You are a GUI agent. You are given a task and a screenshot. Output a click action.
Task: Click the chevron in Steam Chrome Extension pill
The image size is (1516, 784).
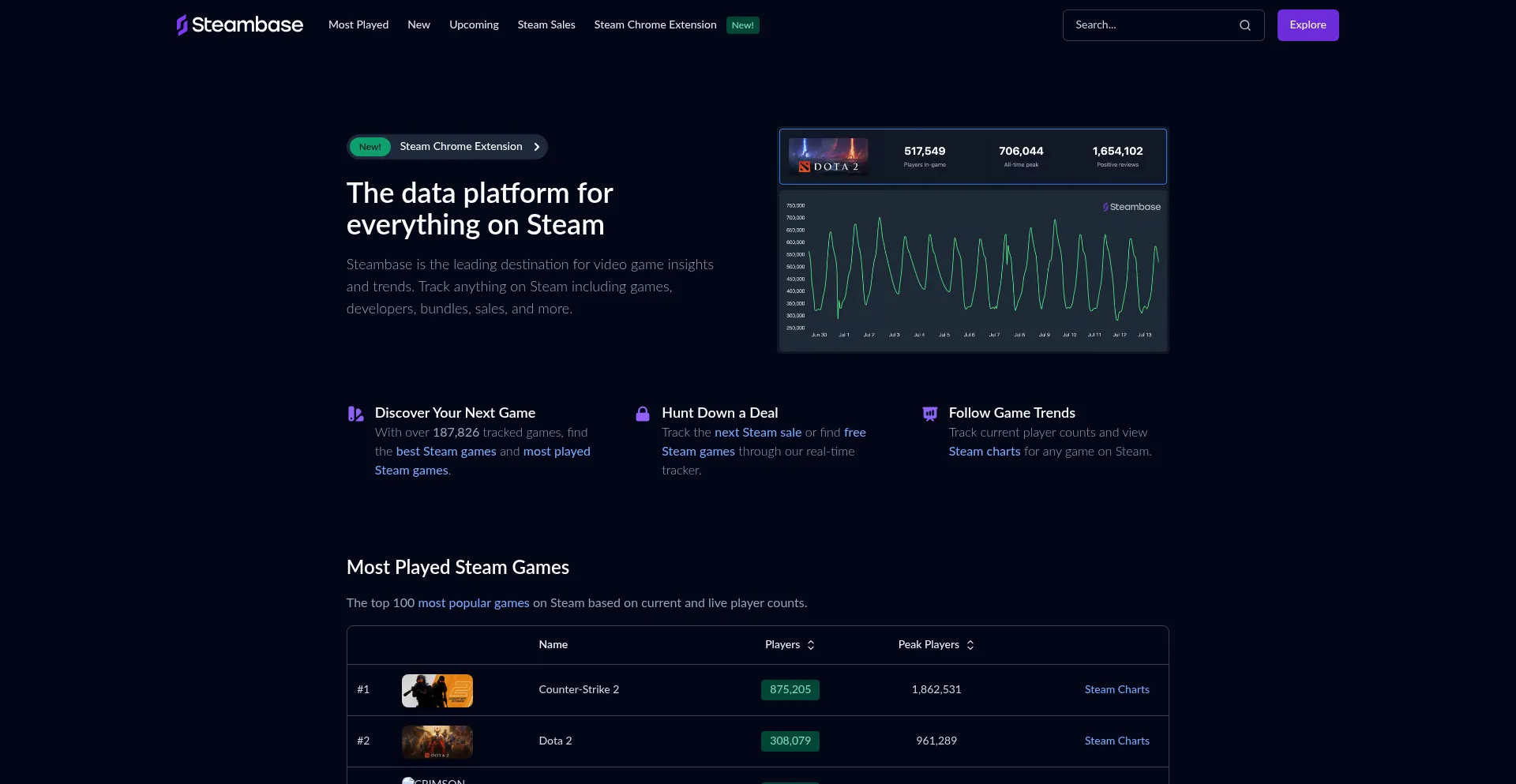point(537,147)
